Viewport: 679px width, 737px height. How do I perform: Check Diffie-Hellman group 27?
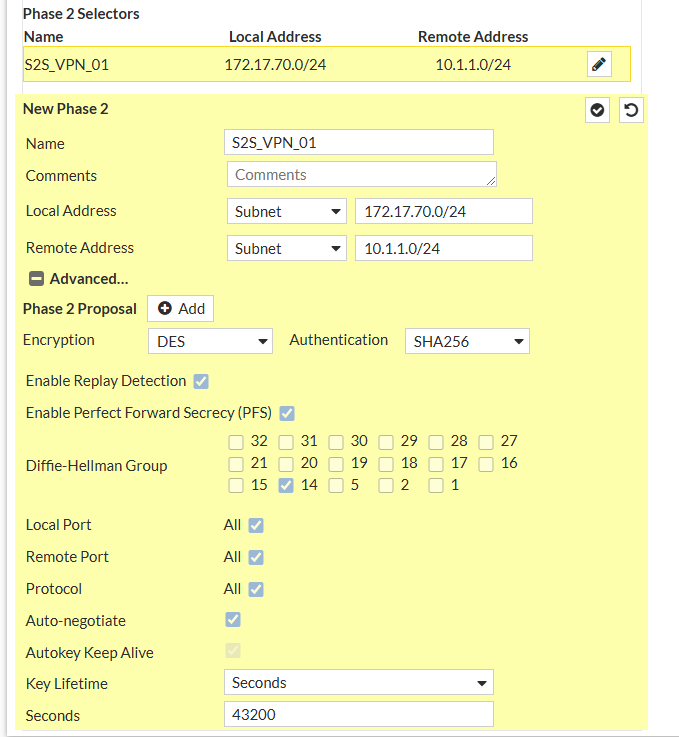pyautogui.click(x=486, y=442)
